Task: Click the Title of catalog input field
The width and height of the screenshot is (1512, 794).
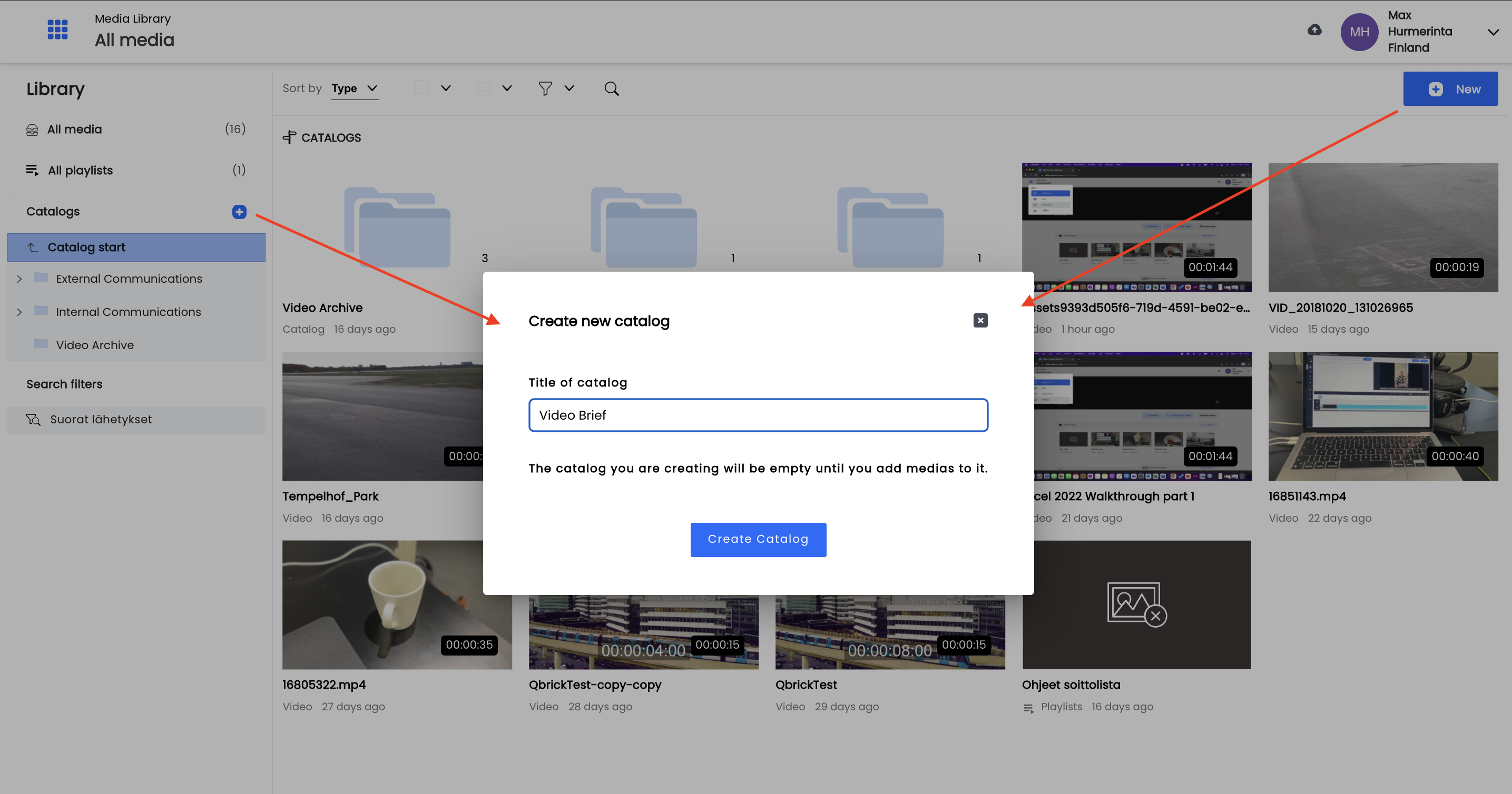Action: (758, 415)
